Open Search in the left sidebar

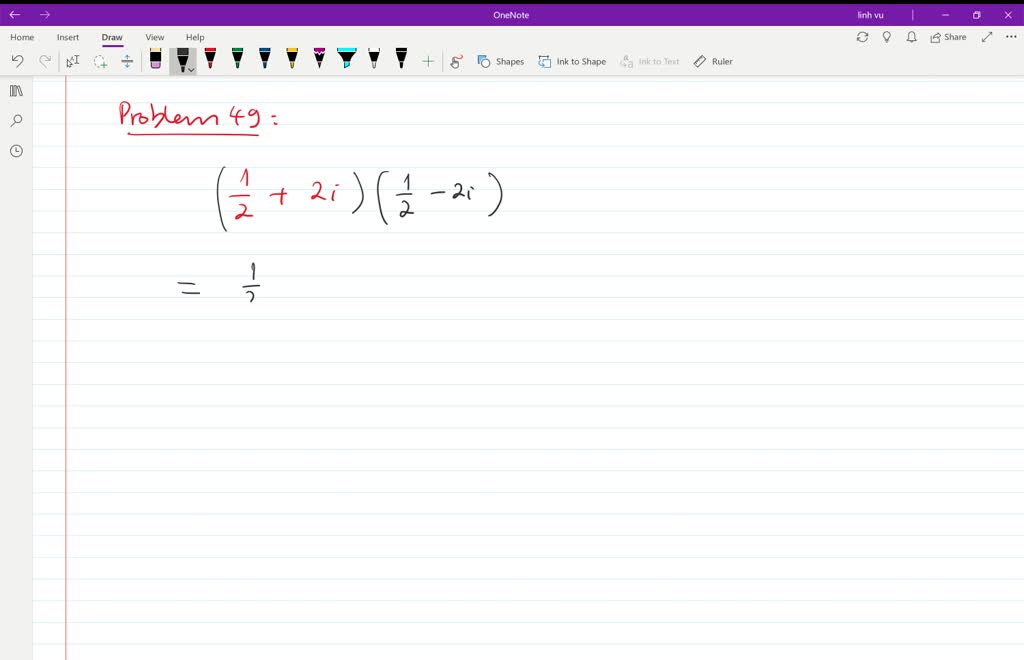click(15, 120)
